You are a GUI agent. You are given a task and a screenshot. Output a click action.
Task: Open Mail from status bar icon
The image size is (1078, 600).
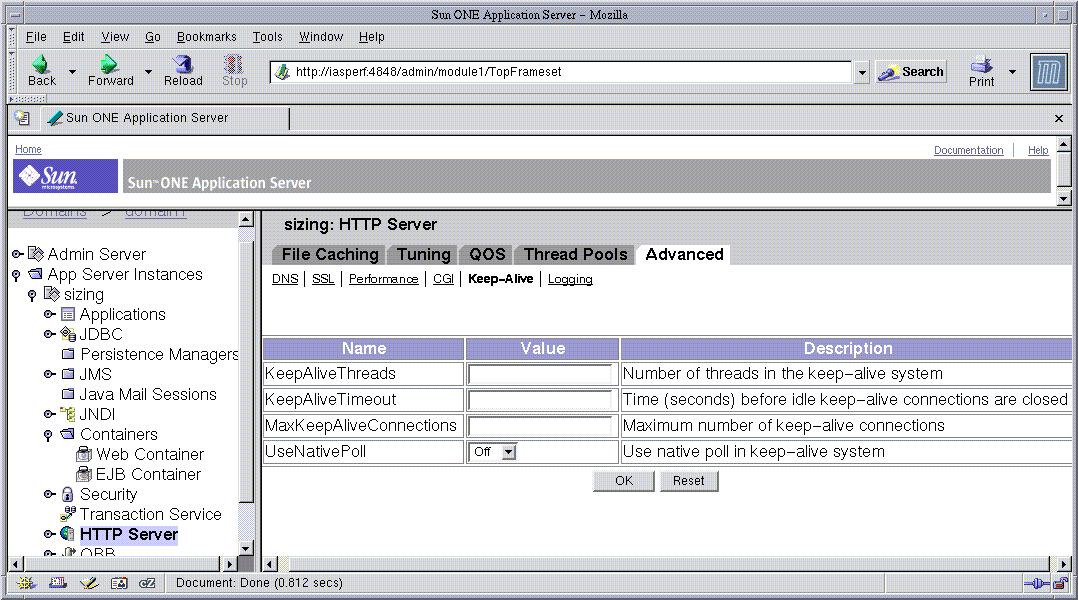(x=58, y=583)
